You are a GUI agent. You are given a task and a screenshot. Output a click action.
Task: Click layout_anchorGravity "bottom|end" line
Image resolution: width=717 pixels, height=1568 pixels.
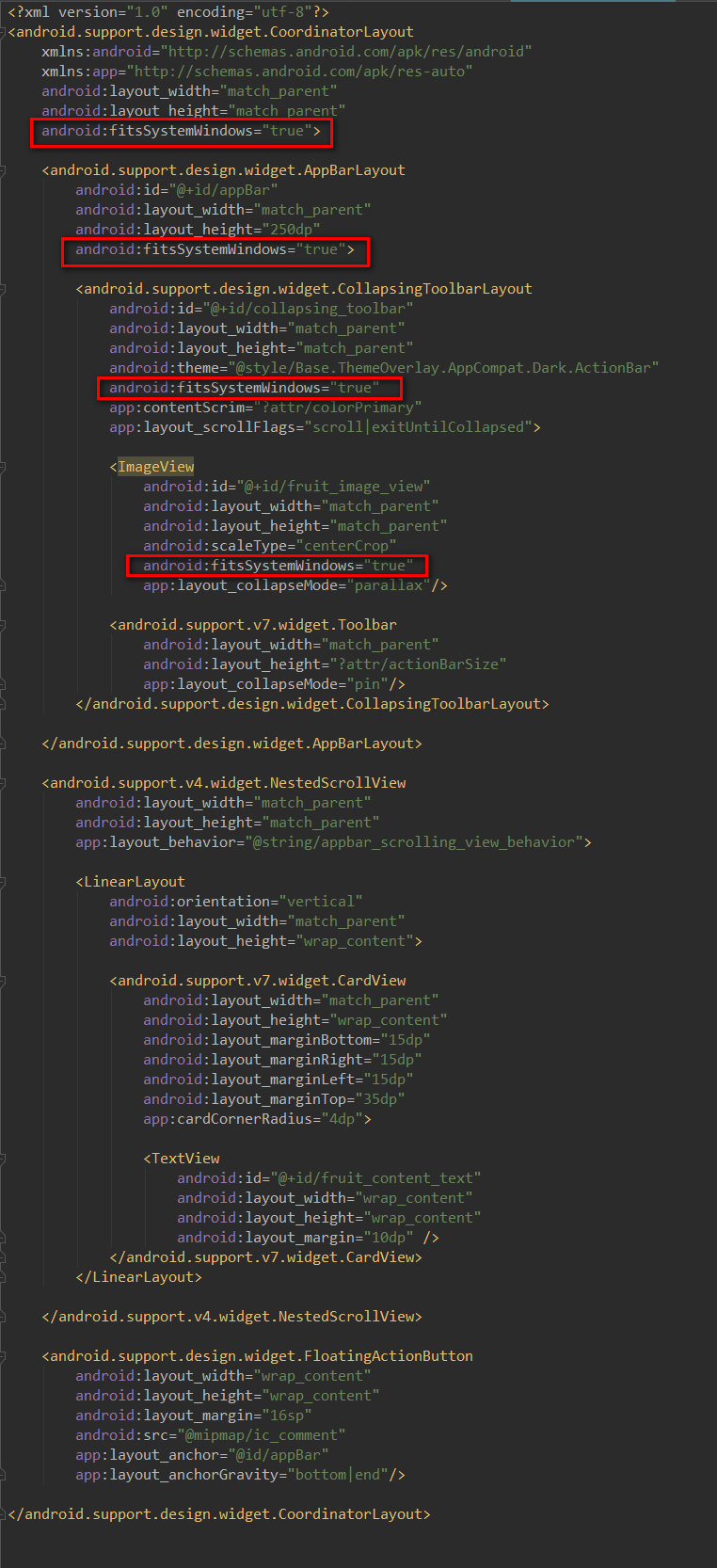tap(240, 1475)
